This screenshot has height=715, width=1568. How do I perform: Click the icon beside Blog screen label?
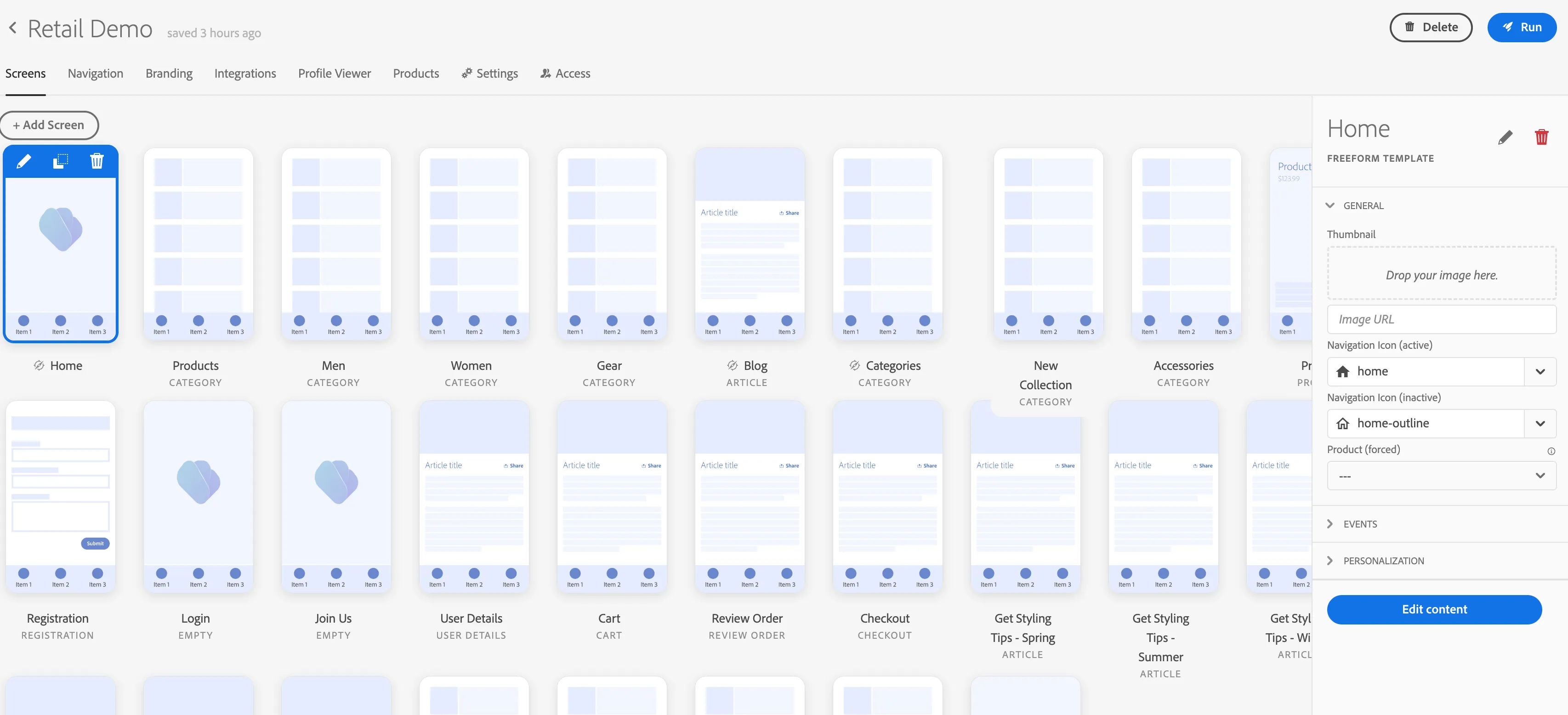[732, 366]
